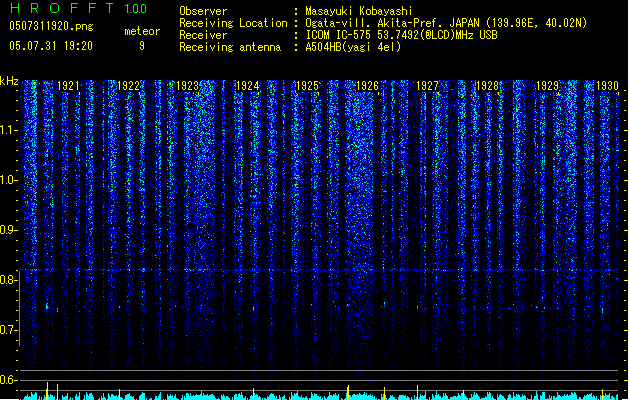Click the 0.6 frequency axis label
The width and height of the screenshot is (629, 400).
(x=9, y=380)
